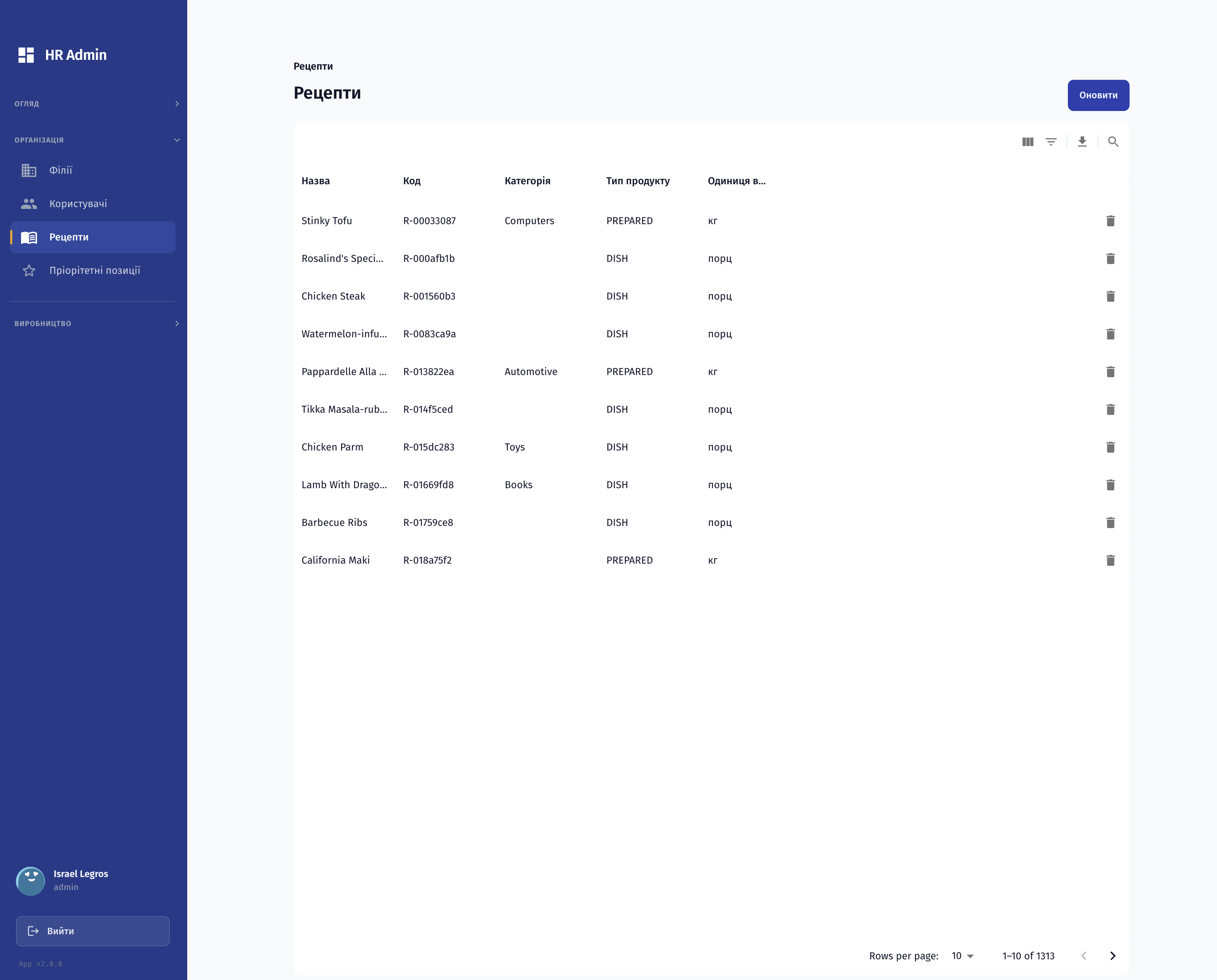
Task: Click the Філії building icon
Action: pyautogui.click(x=29, y=170)
